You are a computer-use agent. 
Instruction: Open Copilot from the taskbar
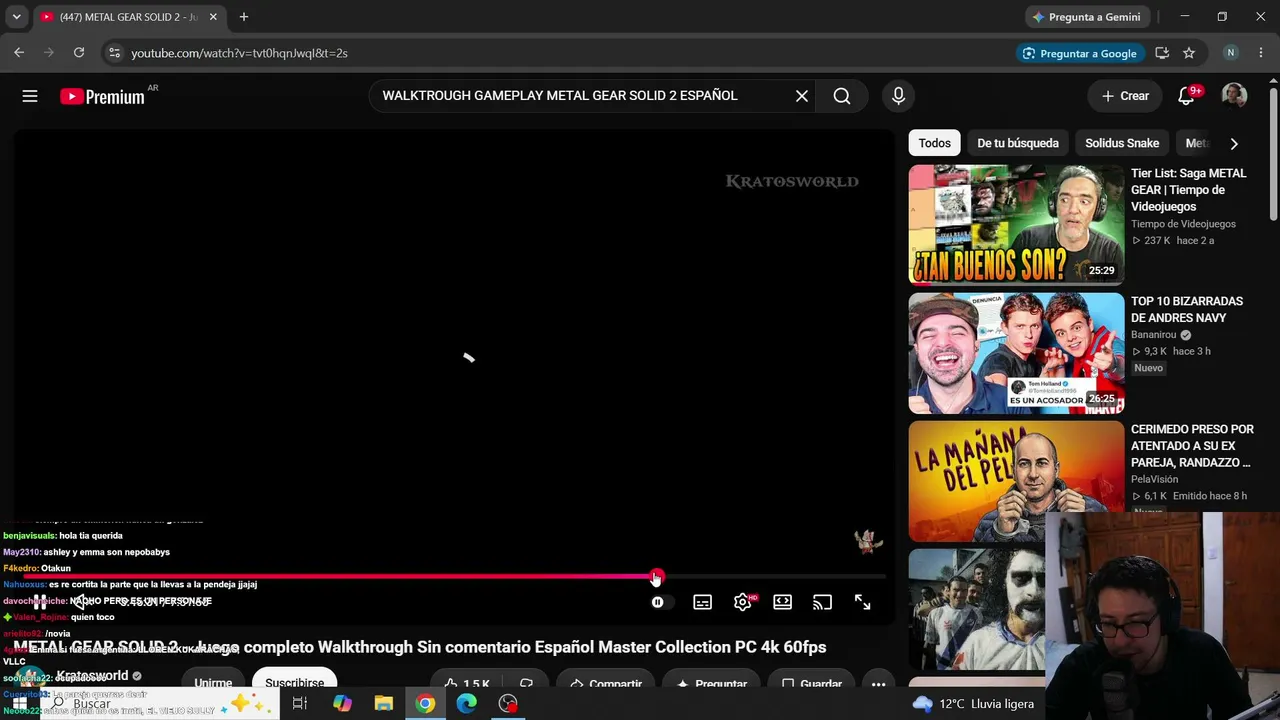pos(342,704)
